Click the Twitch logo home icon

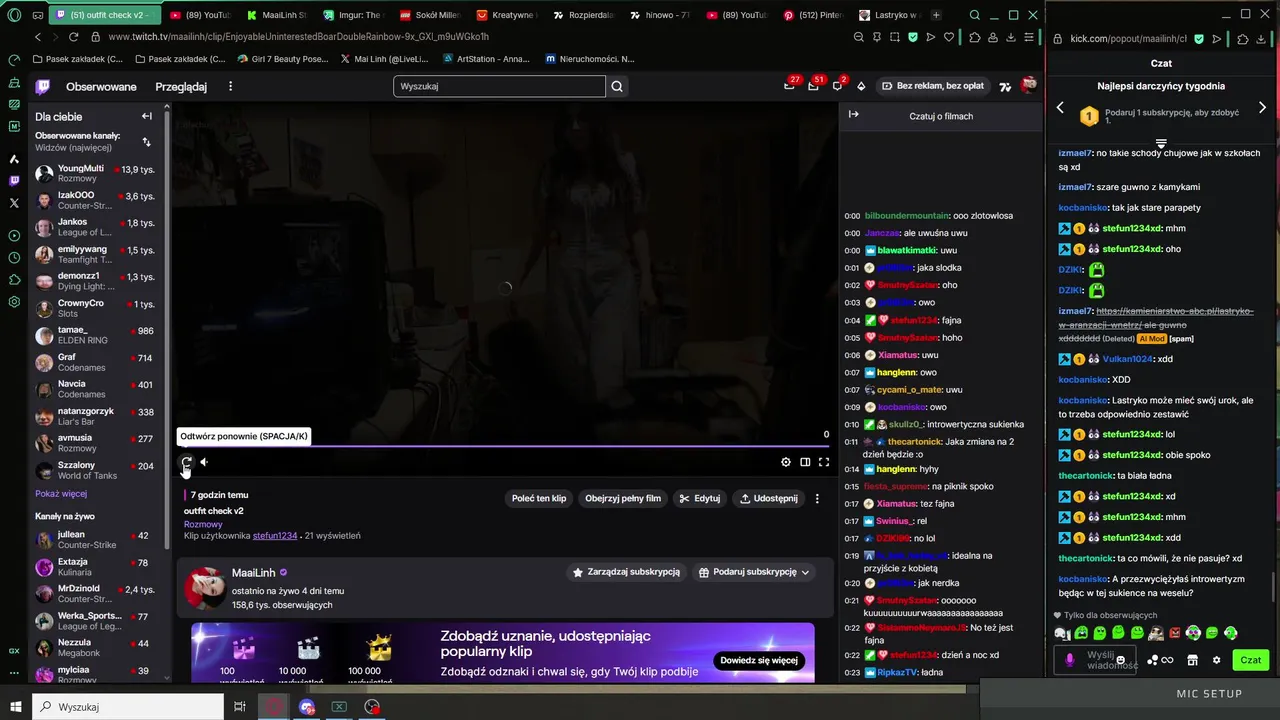pyautogui.click(x=43, y=87)
